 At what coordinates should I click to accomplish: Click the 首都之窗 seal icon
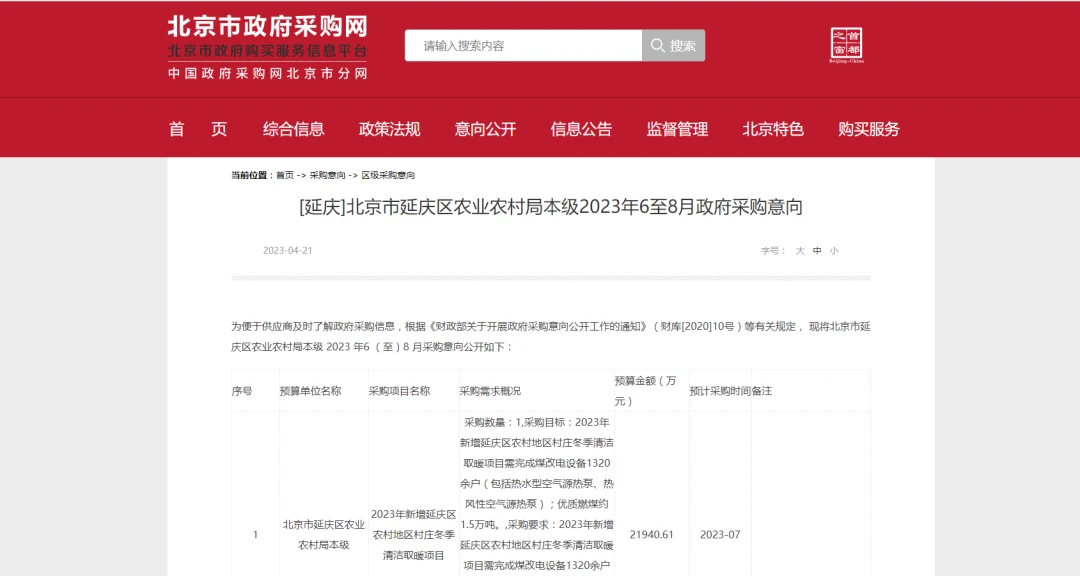845,45
